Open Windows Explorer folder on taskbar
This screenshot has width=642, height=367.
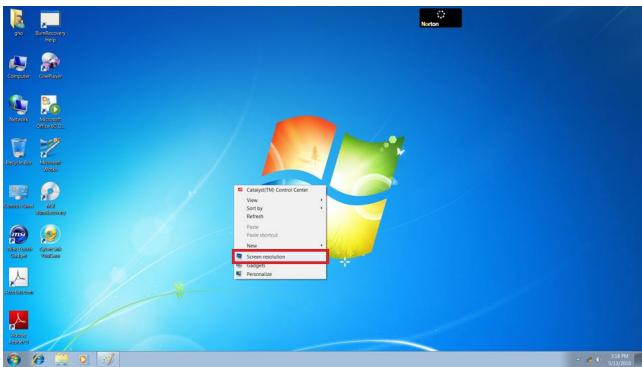pos(61,360)
